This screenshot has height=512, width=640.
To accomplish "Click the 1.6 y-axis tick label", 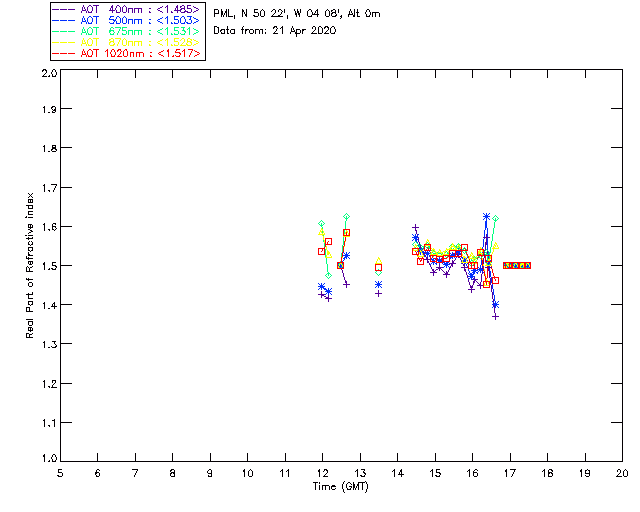I will coord(49,227).
